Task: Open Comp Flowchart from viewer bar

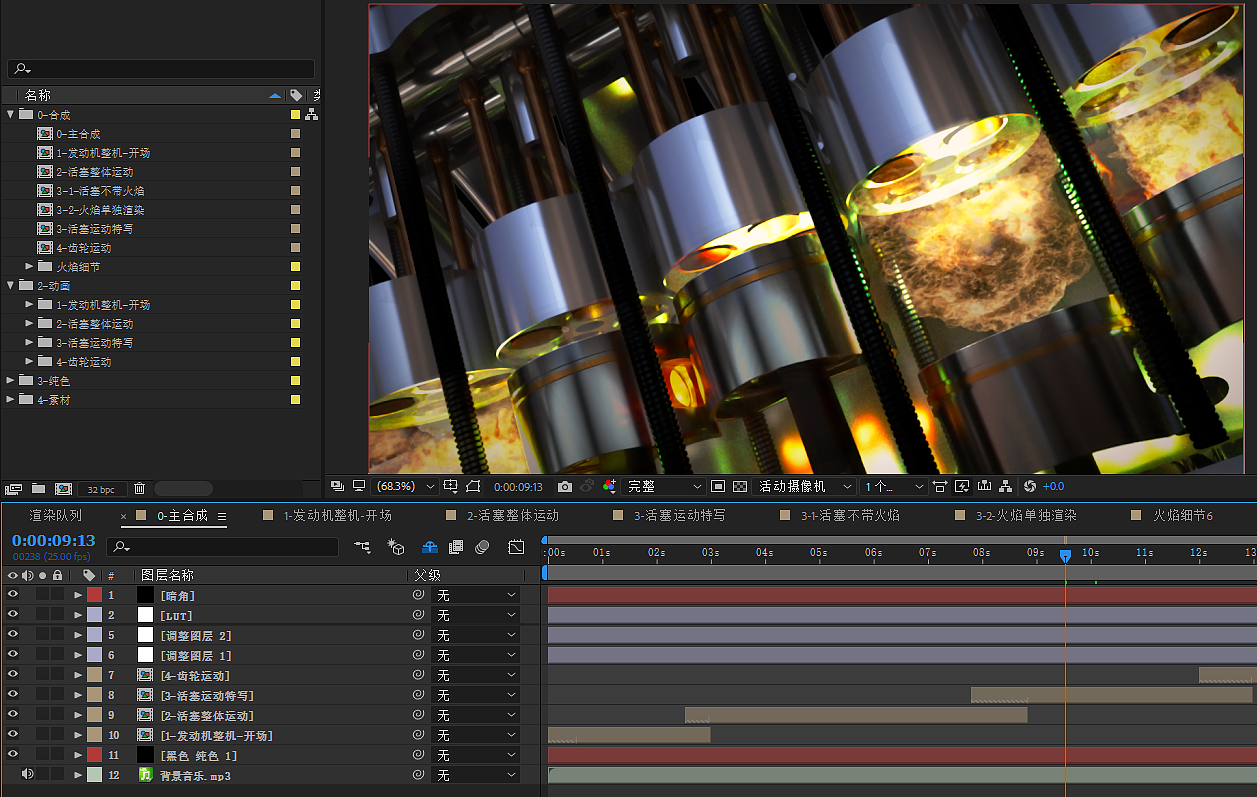Action: [1005, 486]
